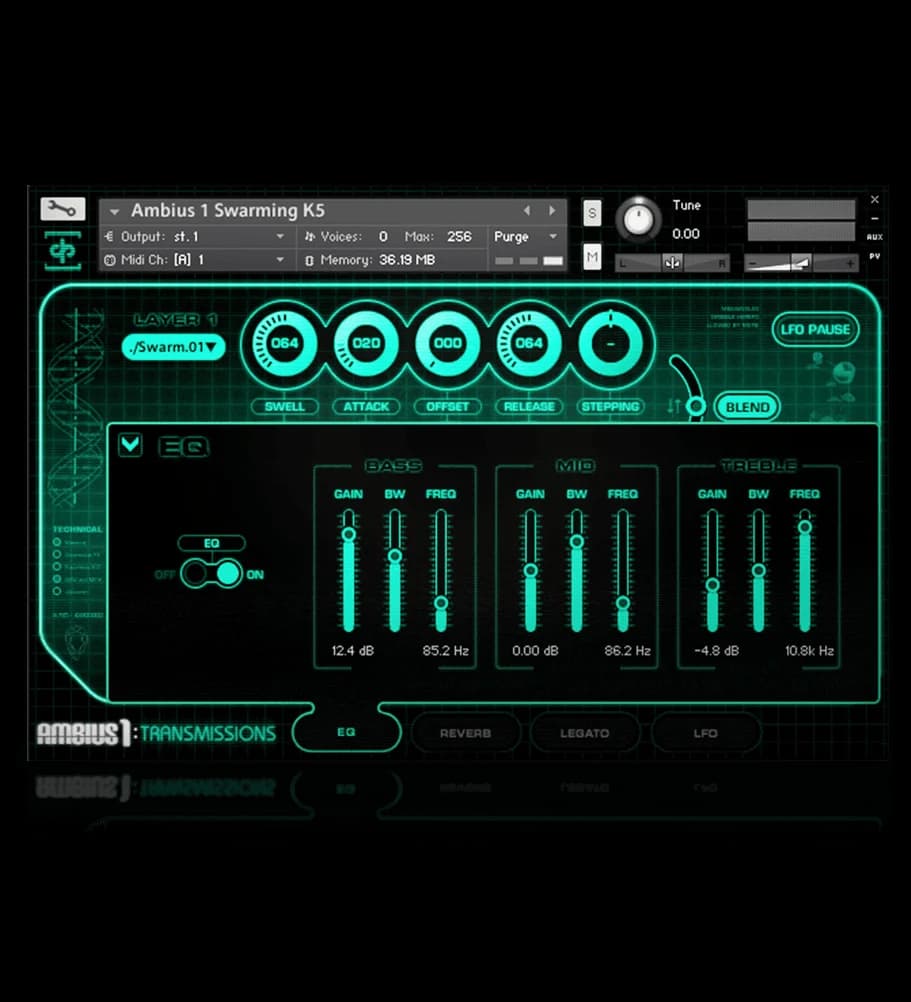The width and height of the screenshot is (911, 1002).
Task: Click the Attack knob showing 020
Action: [366, 343]
